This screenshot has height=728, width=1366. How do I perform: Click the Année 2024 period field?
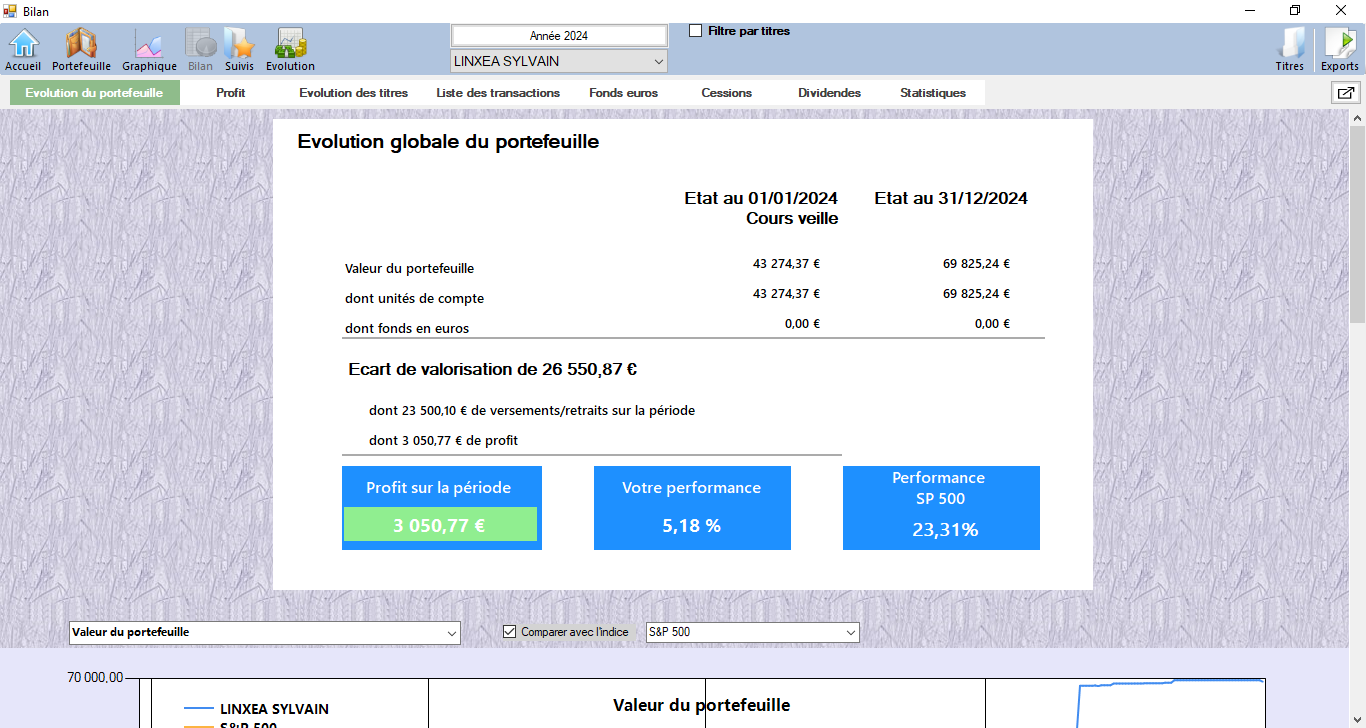pyautogui.click(x=559, y=35)
